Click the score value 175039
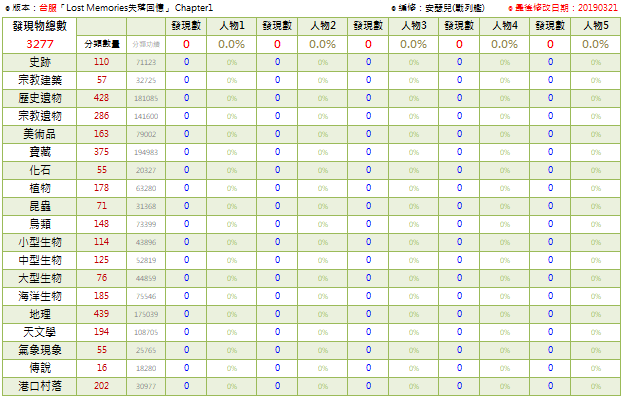The image size is (623, 398). (x=146, y=314)
